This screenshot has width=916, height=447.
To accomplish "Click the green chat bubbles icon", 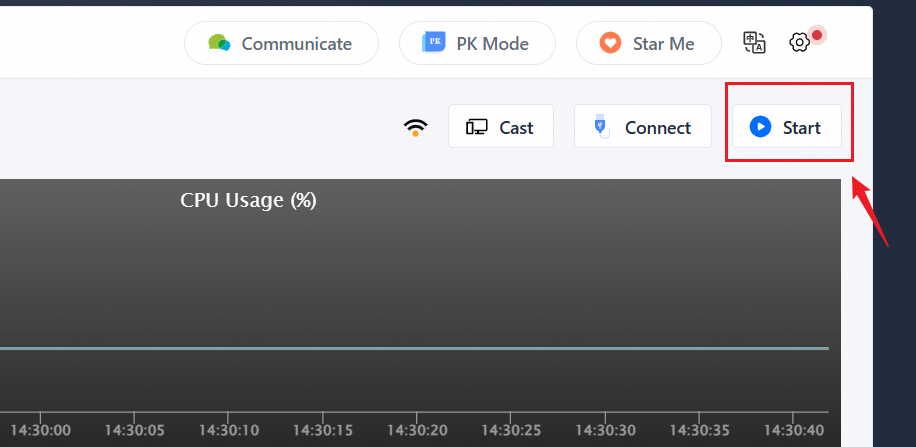I will 219,43.
